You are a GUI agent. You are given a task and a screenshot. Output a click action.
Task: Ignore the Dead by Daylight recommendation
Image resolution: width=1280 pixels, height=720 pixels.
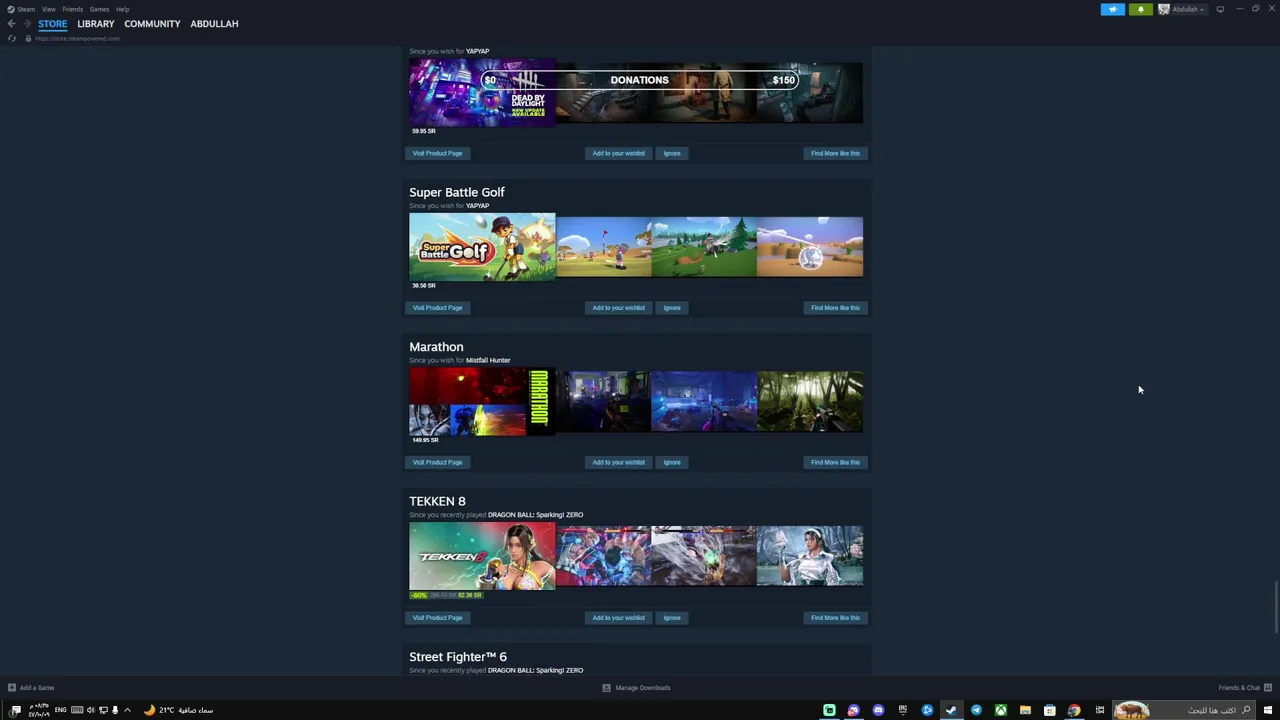(672, 153)
